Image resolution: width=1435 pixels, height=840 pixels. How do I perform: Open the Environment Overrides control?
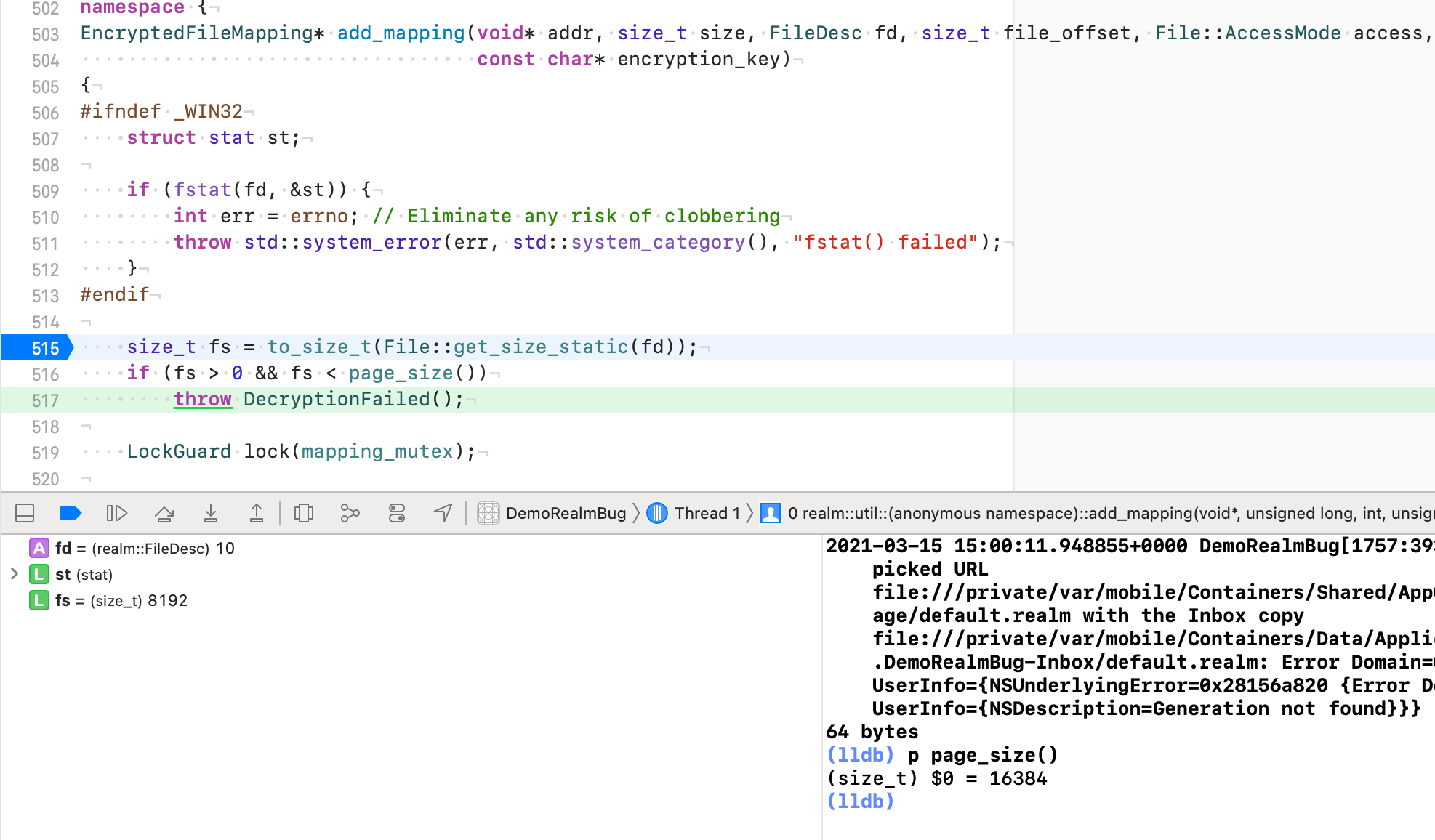(396, 514)
